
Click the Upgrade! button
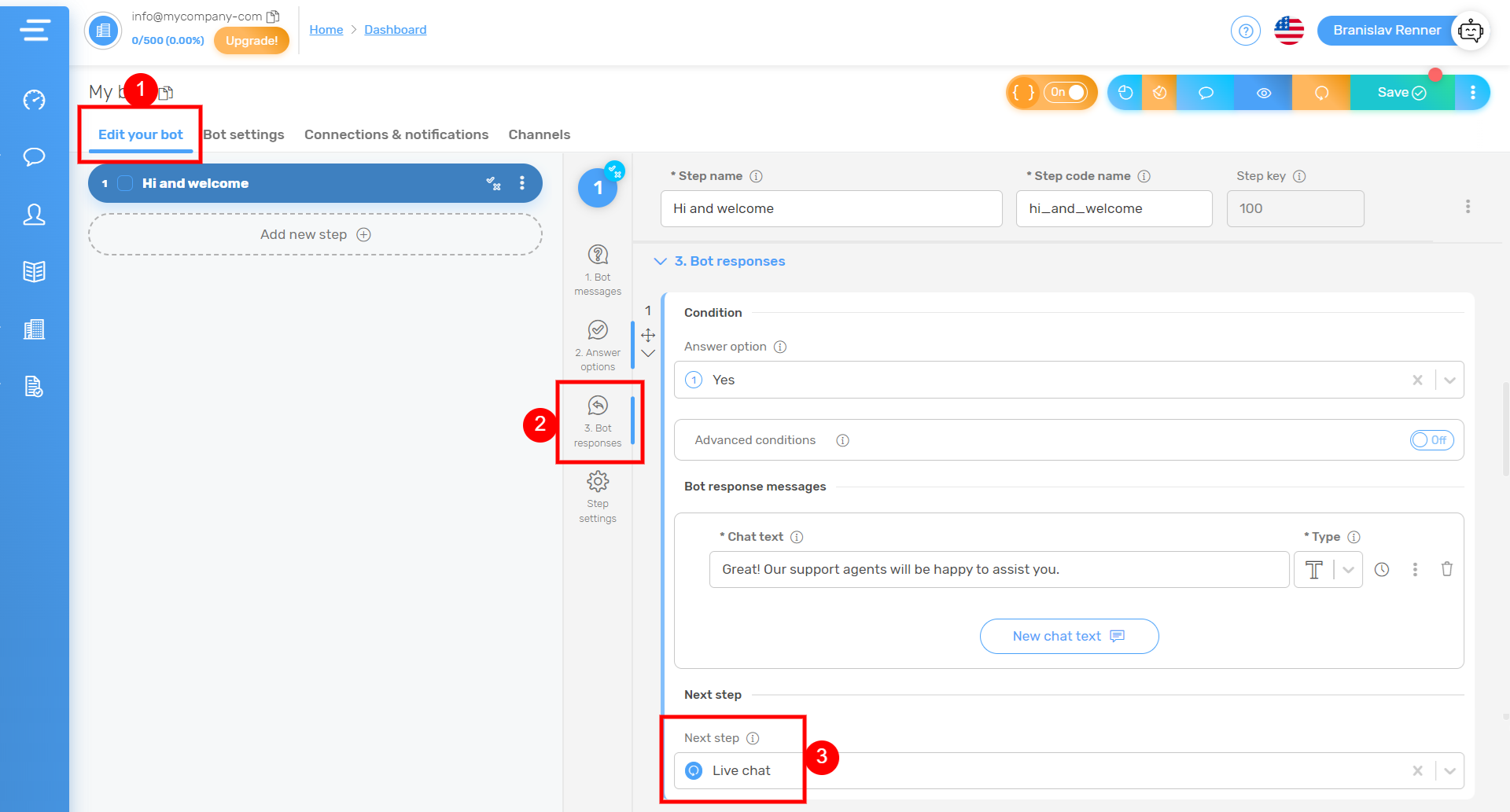[x=252, y=41]
